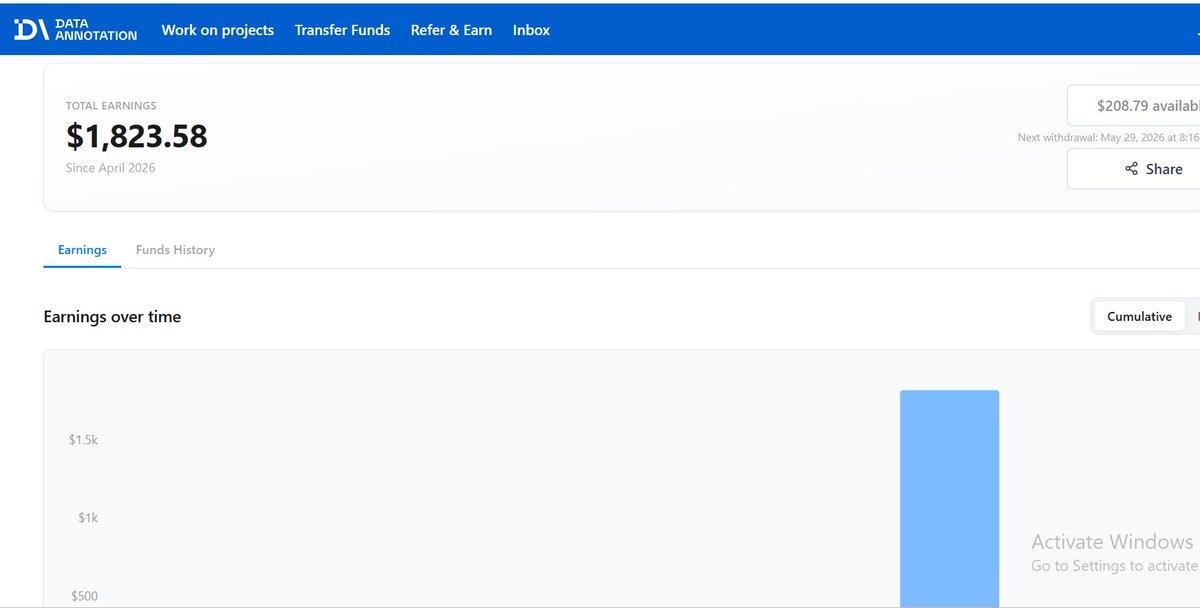1200x608 pixels.
Task: Click the Earnings over time heading
Action: (x=112, y=317)
